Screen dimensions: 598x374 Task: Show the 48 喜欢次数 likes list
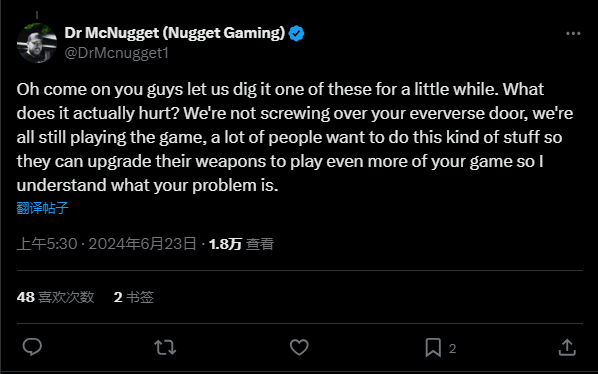pyautogui.click(x=55, y=297)
